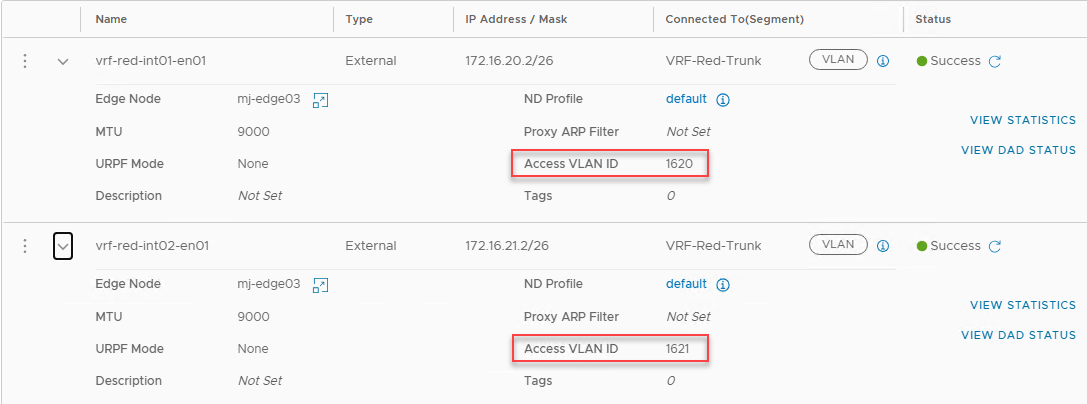This screenshot has width=1087, height=404.
Task: Click VLAN badge on first VRF-Red-Trunk segment
Action: [838, 60]
